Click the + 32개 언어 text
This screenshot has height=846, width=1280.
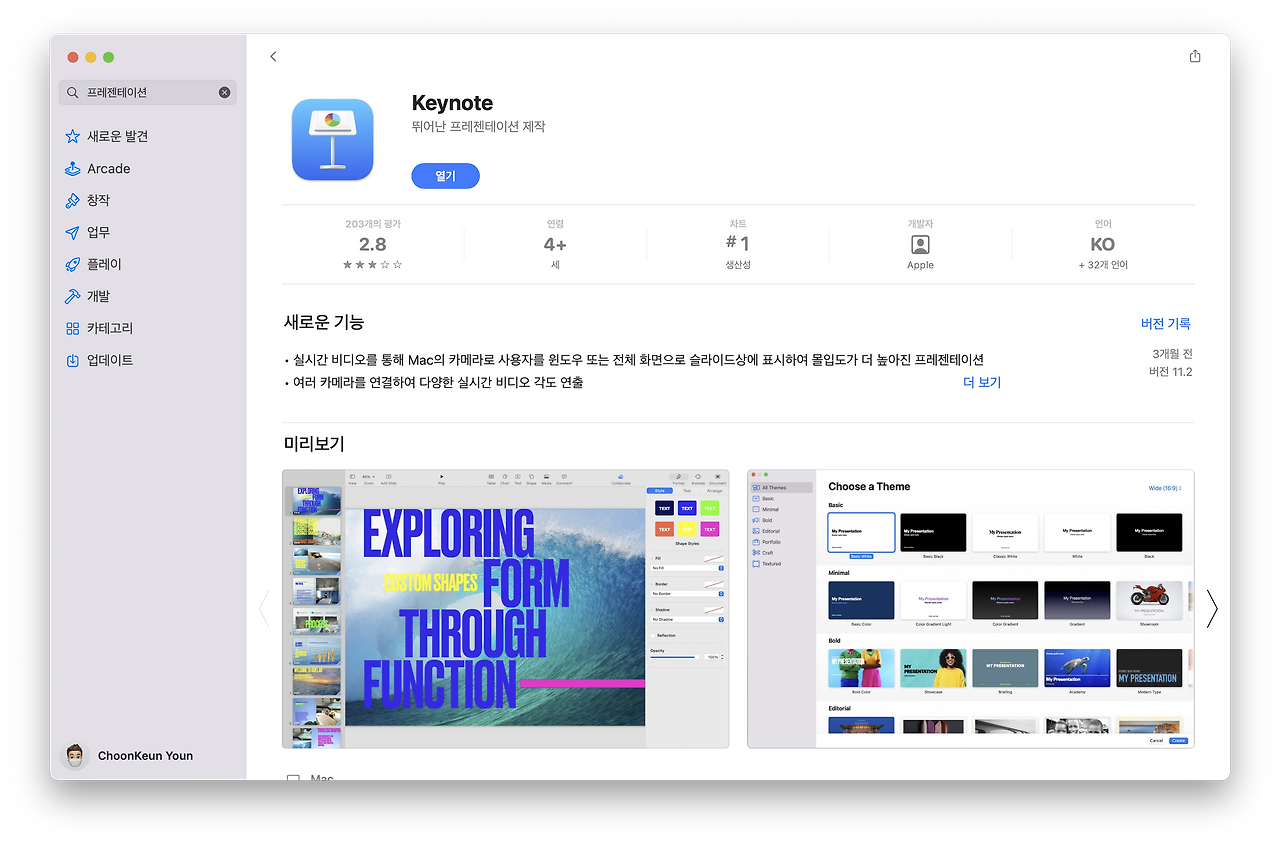coord(1103,265)
